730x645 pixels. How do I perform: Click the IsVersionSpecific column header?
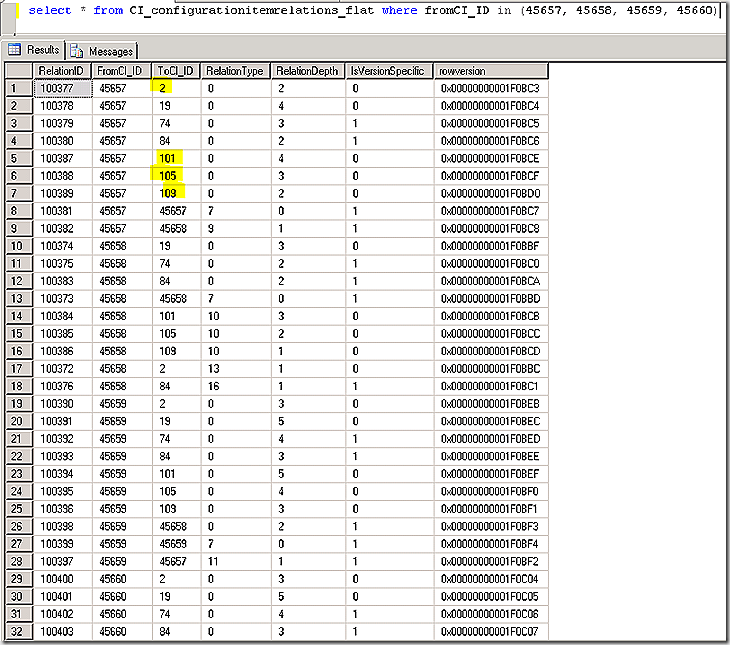click(388, 71)
